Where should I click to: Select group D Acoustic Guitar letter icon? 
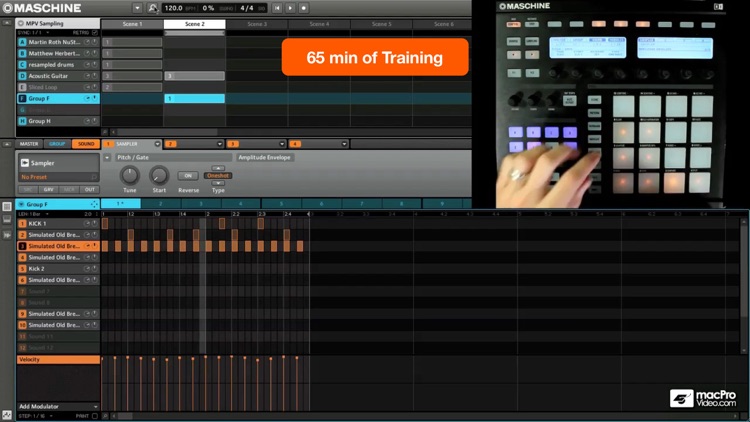[22, 76]
